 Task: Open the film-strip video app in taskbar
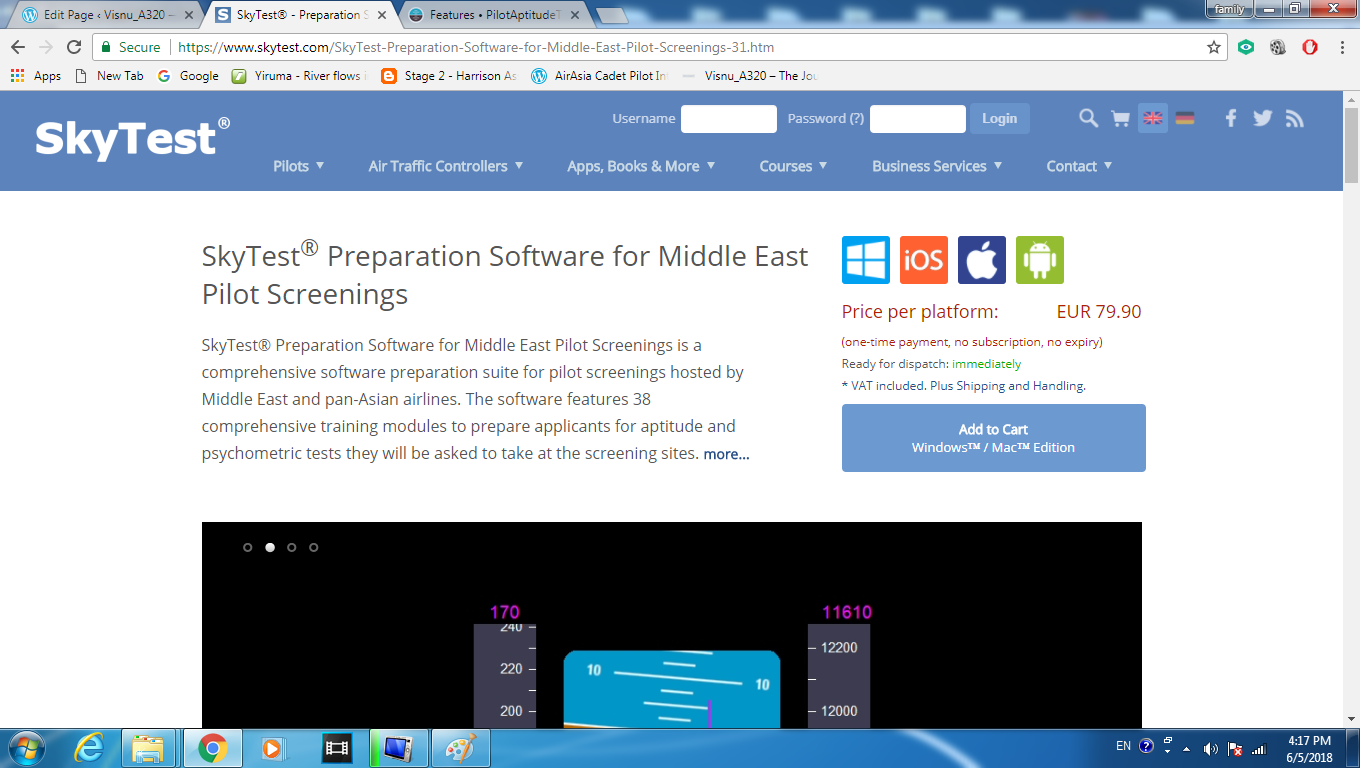(338, 748)
